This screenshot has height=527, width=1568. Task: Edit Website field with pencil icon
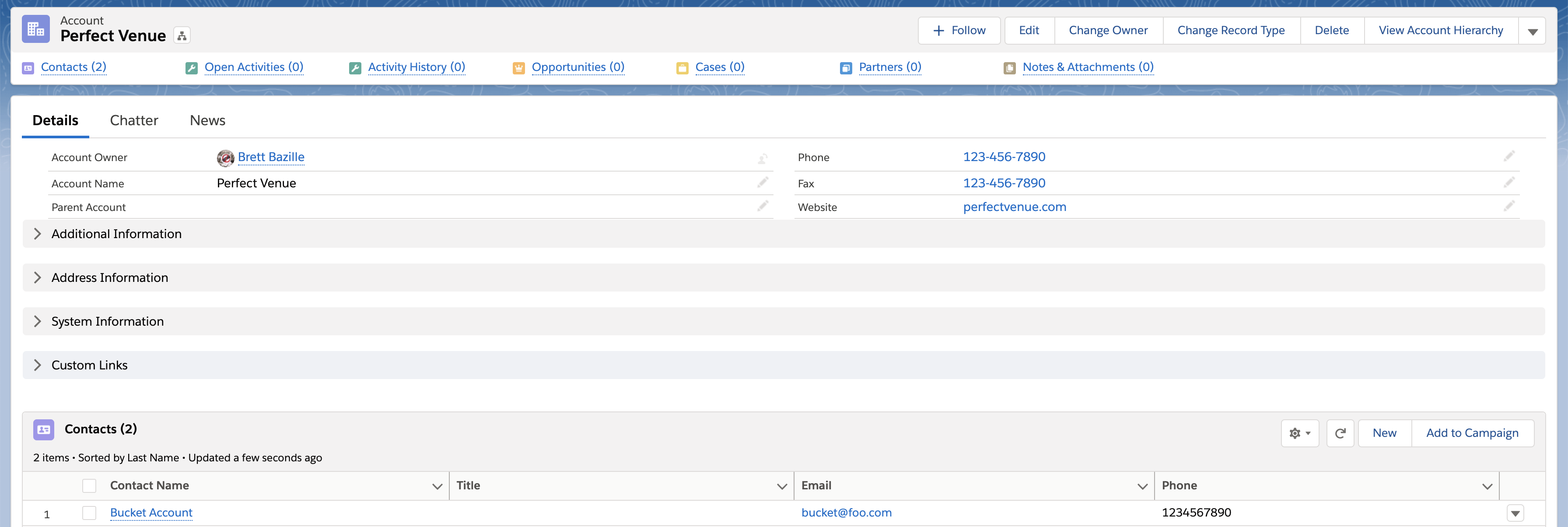1509,206
